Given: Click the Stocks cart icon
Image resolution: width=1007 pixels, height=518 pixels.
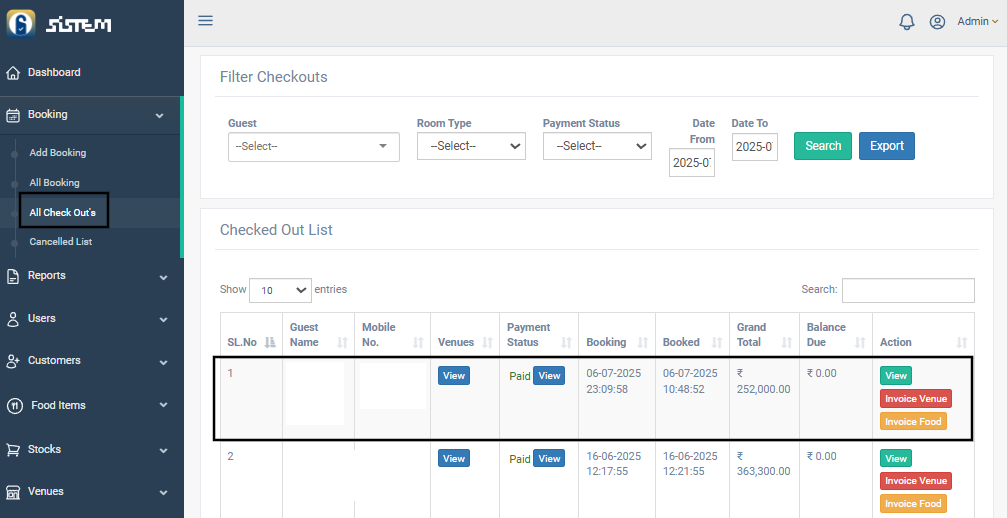Looking at the screenshot, I should point(13,450).
